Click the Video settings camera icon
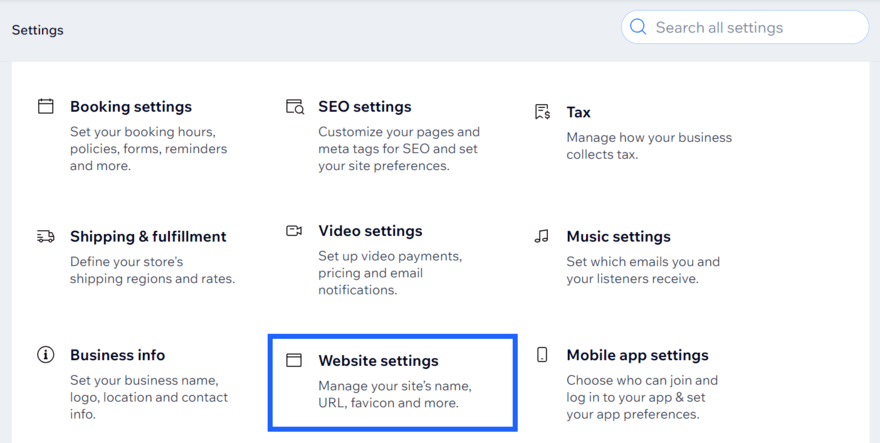The width and height of the screenshot is (880, 443). pos(294,231)
